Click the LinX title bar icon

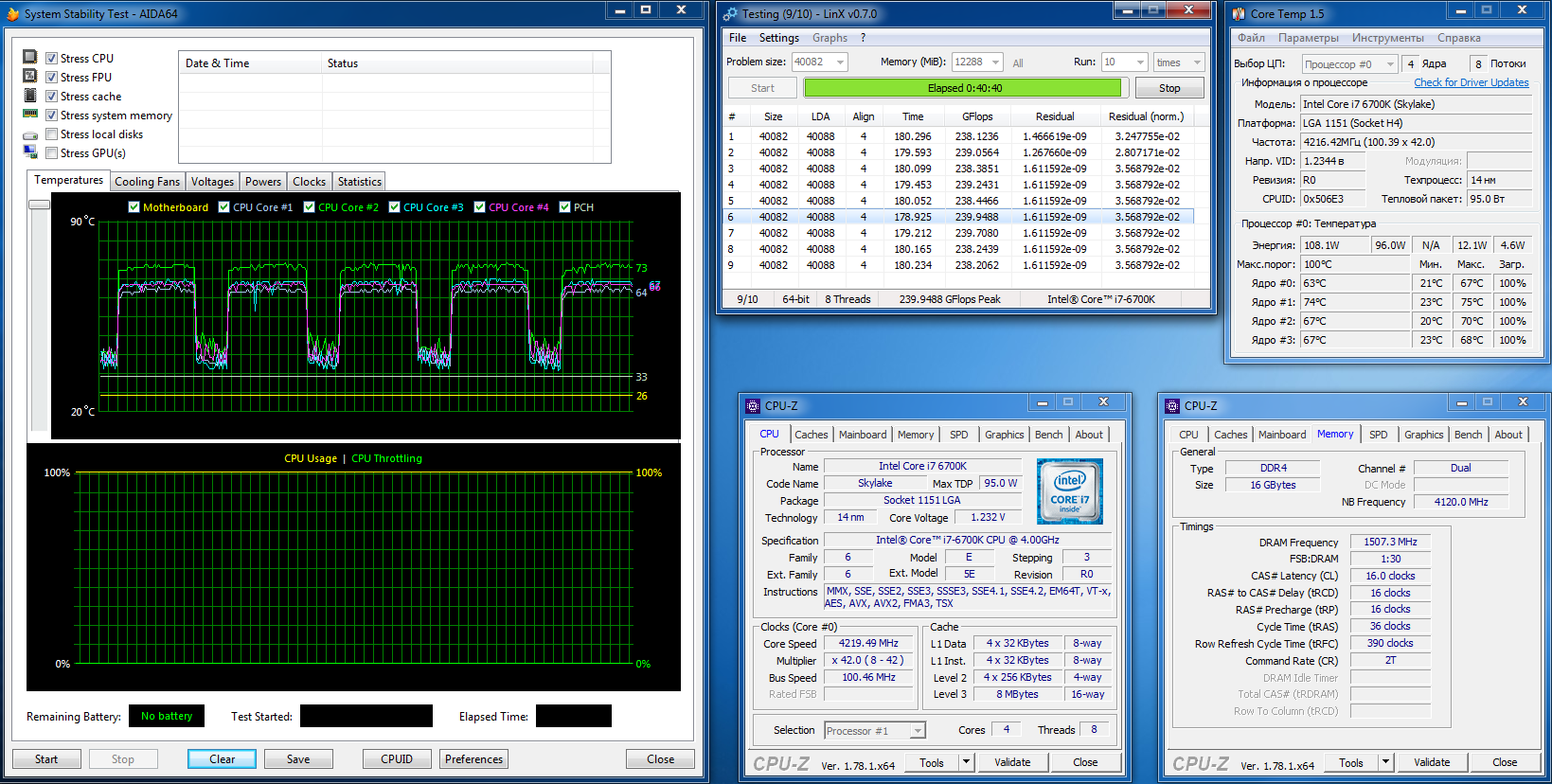pyautogui.click(x=729, y=14)
